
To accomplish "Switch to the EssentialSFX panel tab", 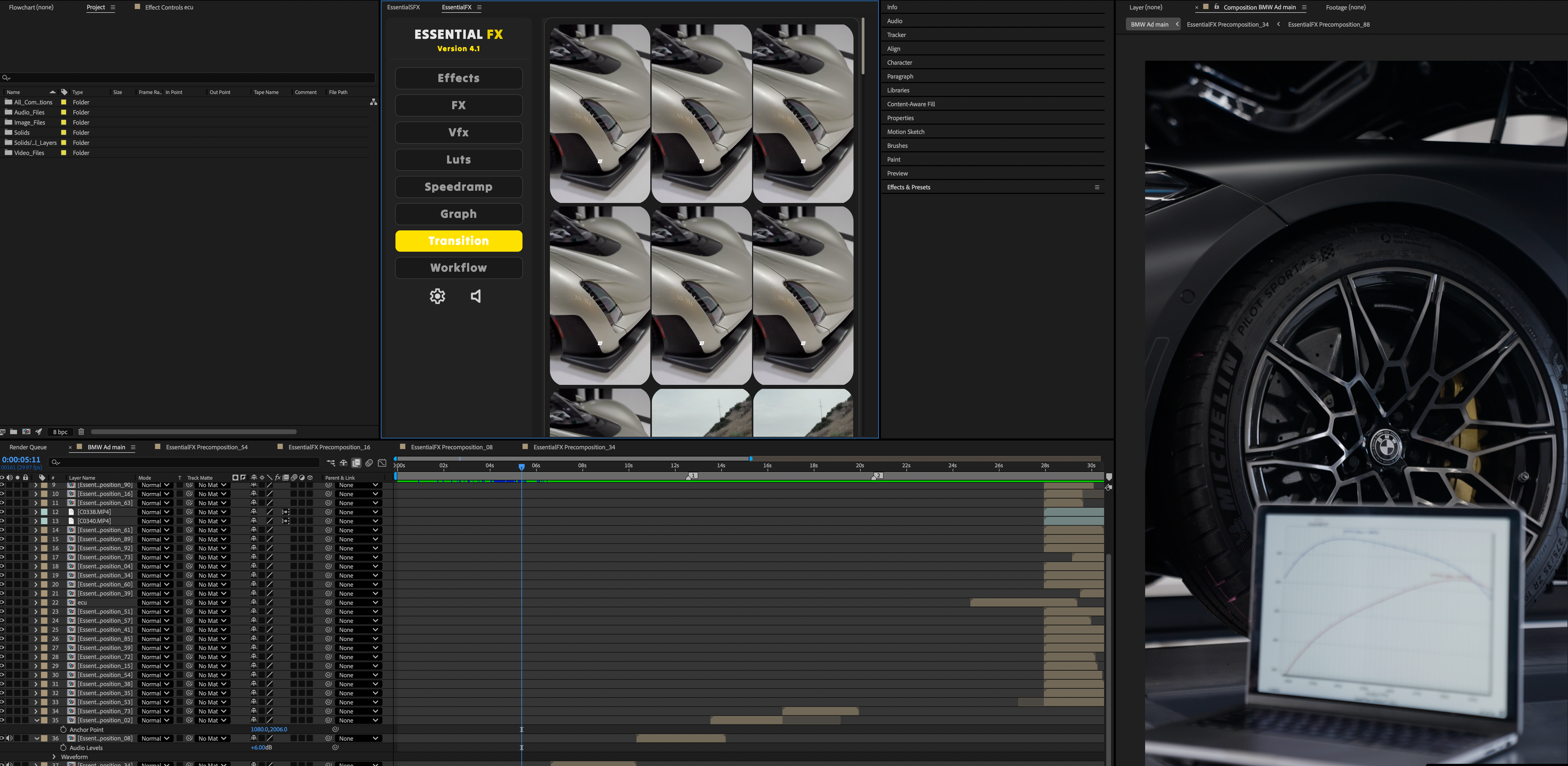I will pos(403,7).
